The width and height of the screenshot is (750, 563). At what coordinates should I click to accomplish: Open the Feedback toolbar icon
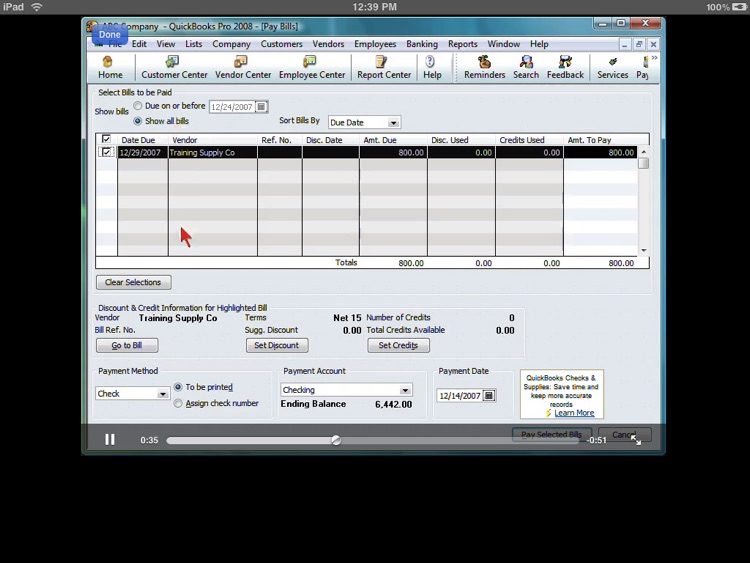point(565,67)
